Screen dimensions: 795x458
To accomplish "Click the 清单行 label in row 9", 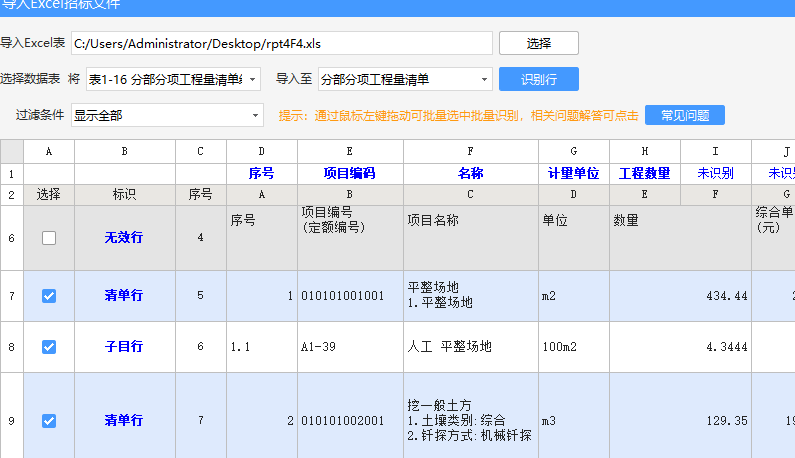I will point(124,420).
